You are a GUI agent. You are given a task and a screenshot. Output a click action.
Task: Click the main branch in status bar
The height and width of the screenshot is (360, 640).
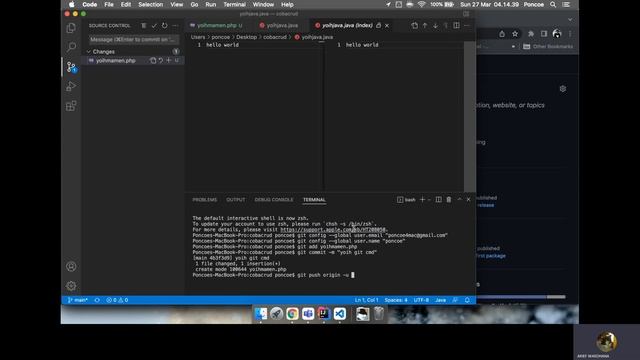[x=78, y=300]
